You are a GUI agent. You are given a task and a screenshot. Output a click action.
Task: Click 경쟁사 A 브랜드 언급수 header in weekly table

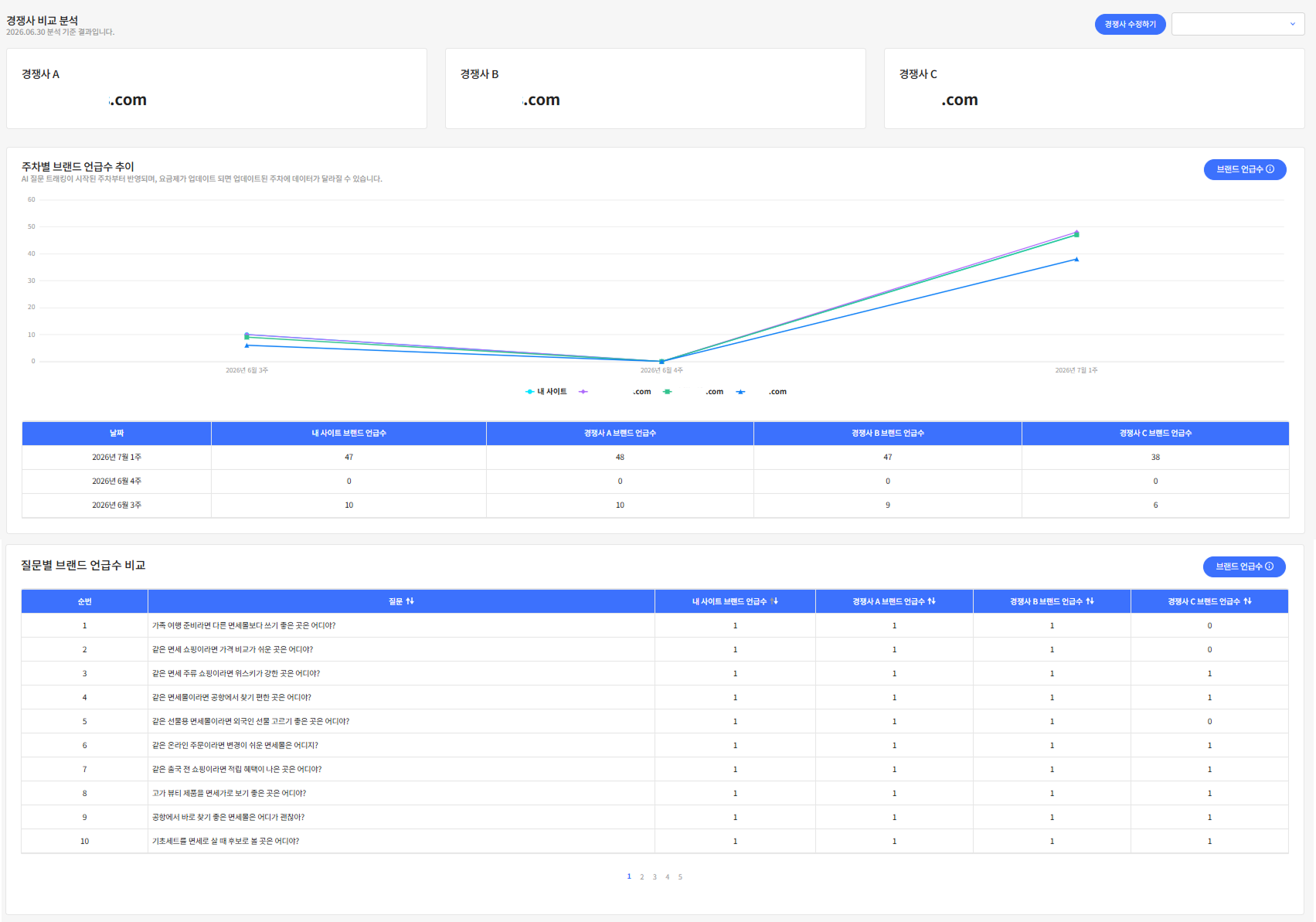click(620, 434)
